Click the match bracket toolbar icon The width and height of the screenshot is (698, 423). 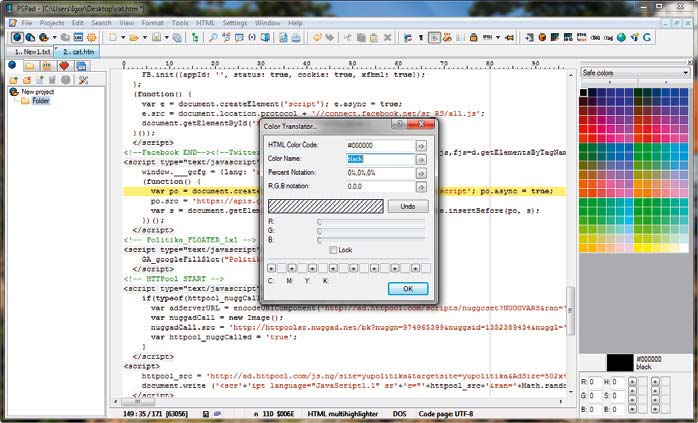coord(252,37)
